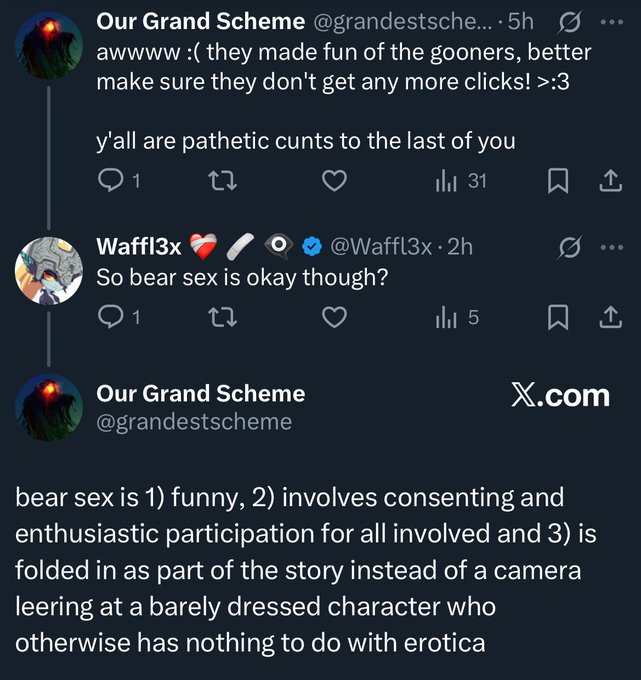Bookmark Waffl3x's post
The image size is (641, 680).
pos(560,317)
